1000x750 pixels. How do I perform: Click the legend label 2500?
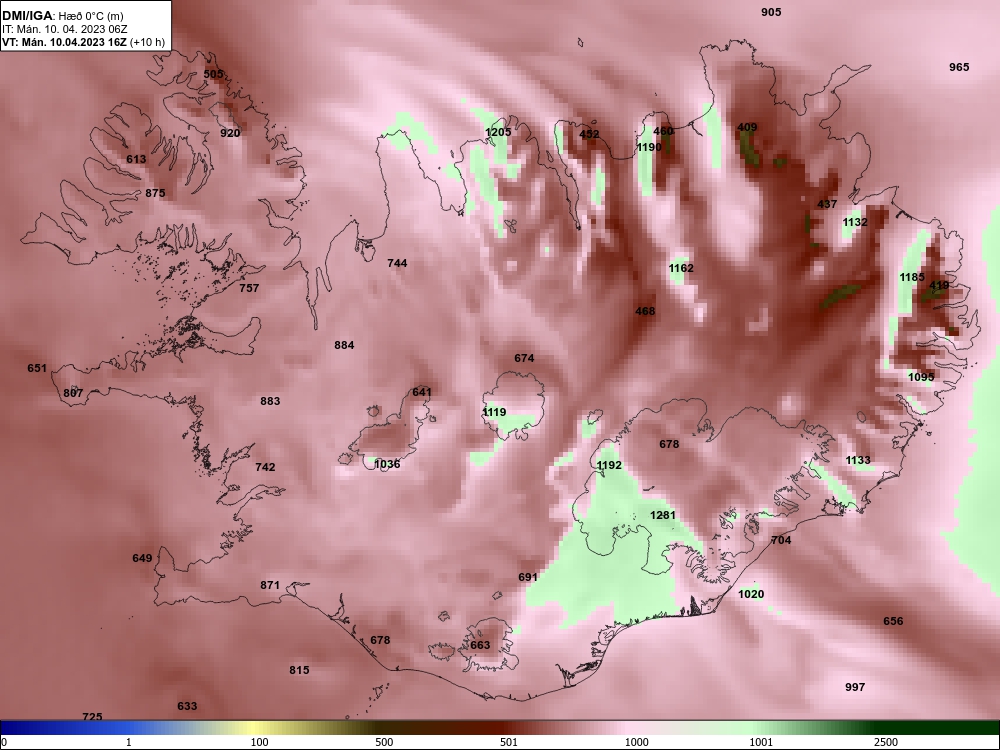tap(886, 742)
